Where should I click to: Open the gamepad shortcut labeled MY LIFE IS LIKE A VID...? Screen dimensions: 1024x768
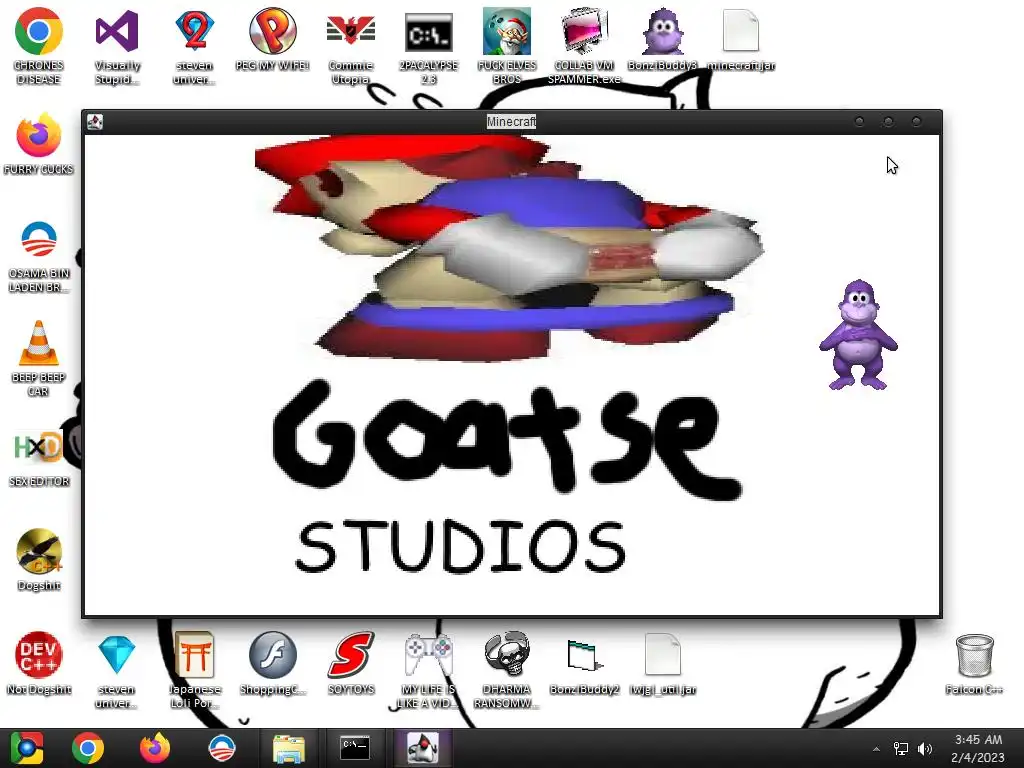pyautogui.click(x=428, y=669)
